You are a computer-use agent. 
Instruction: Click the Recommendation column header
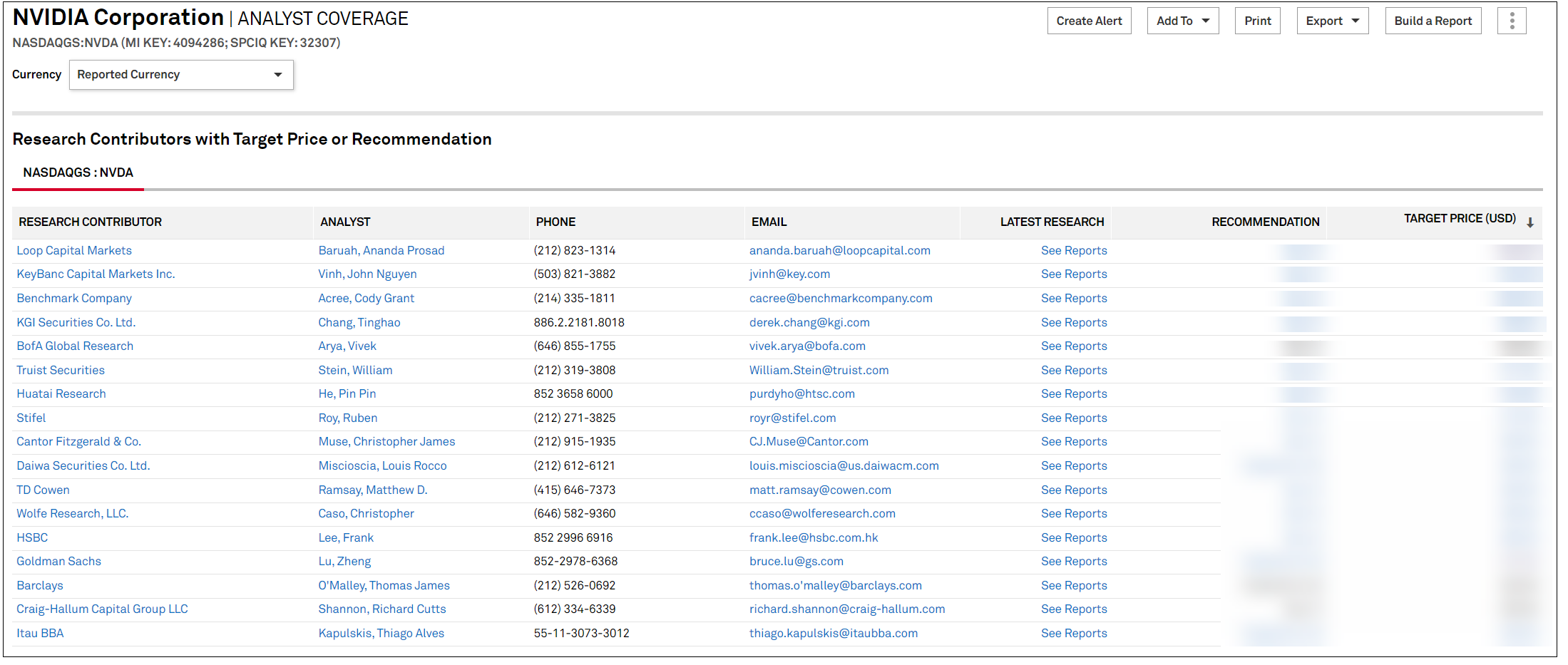click(x=1264, y=222)
